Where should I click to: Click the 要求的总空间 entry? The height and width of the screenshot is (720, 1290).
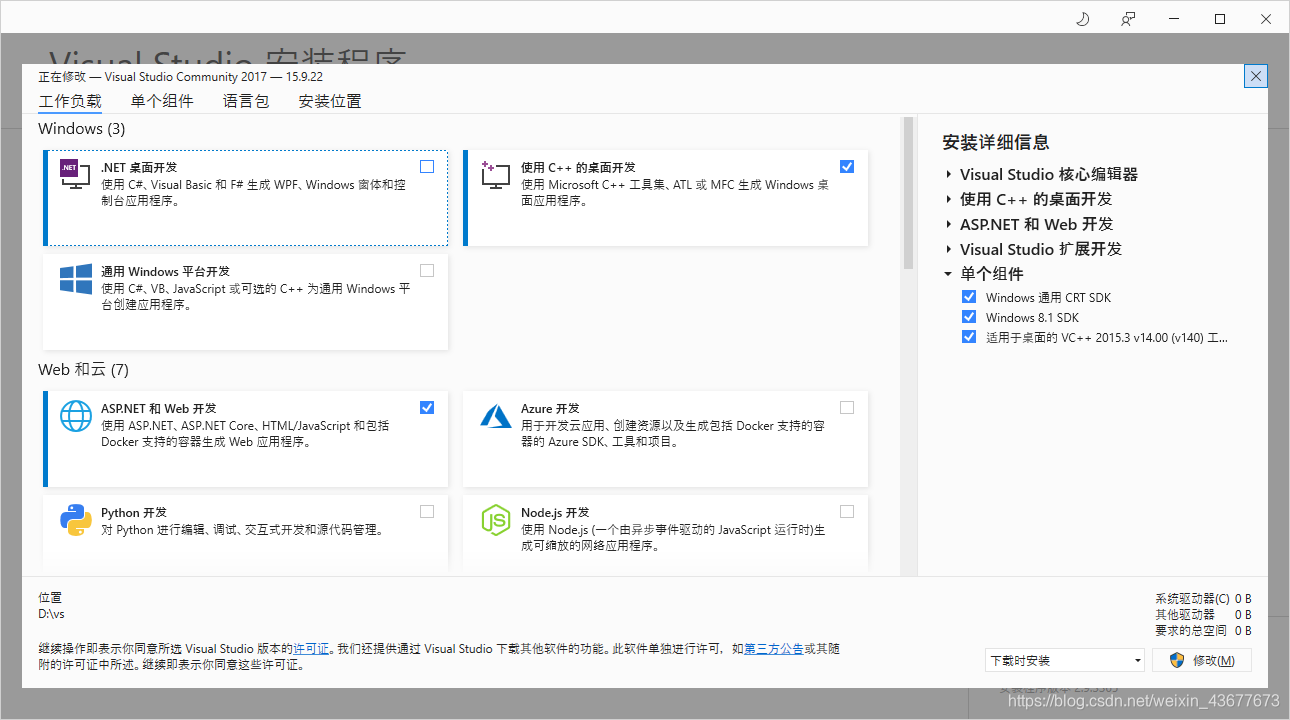(x=1203, y=631)
